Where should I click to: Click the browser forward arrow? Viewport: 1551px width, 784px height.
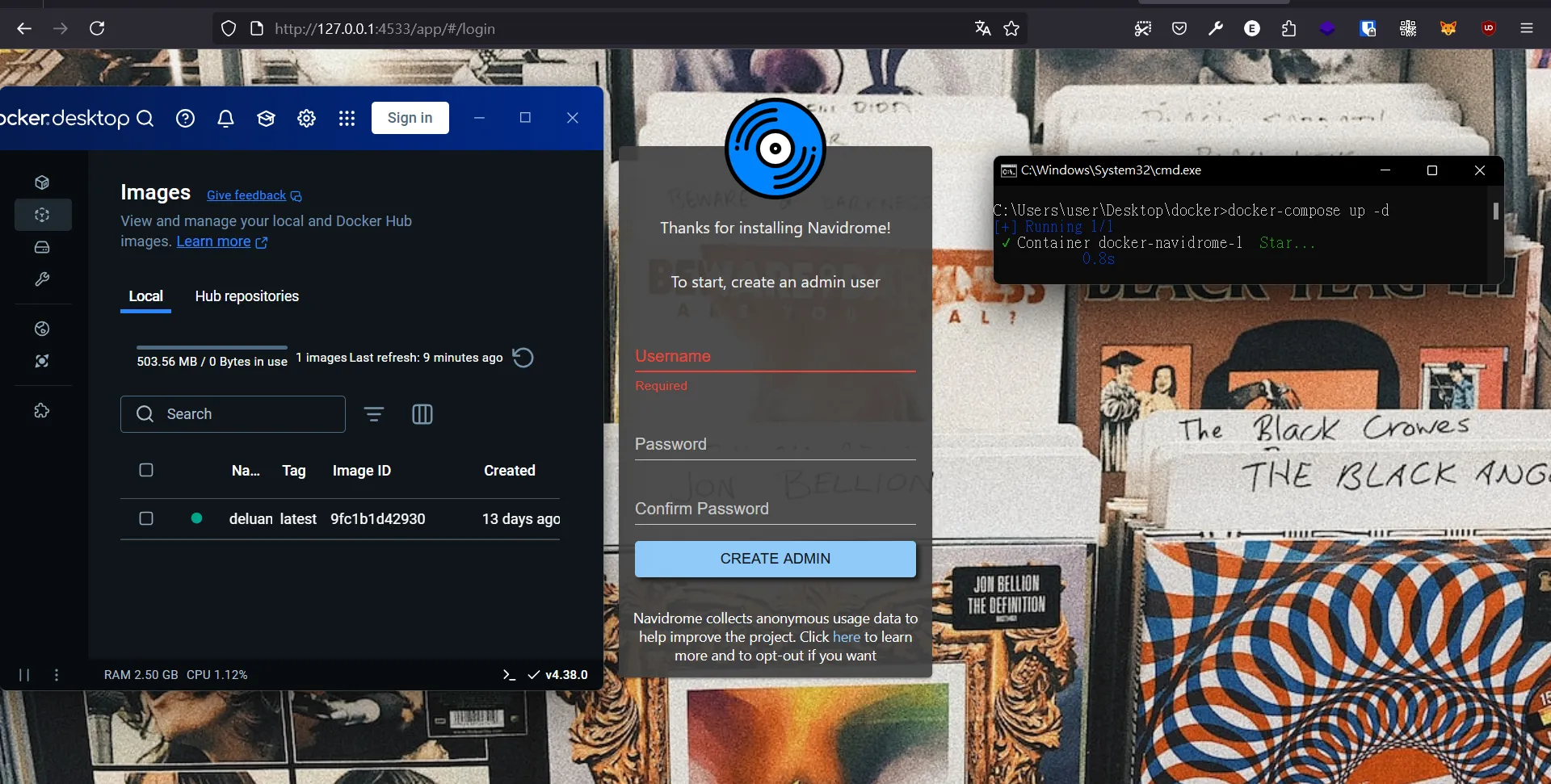pyautogui.click(x=61, y=28)
